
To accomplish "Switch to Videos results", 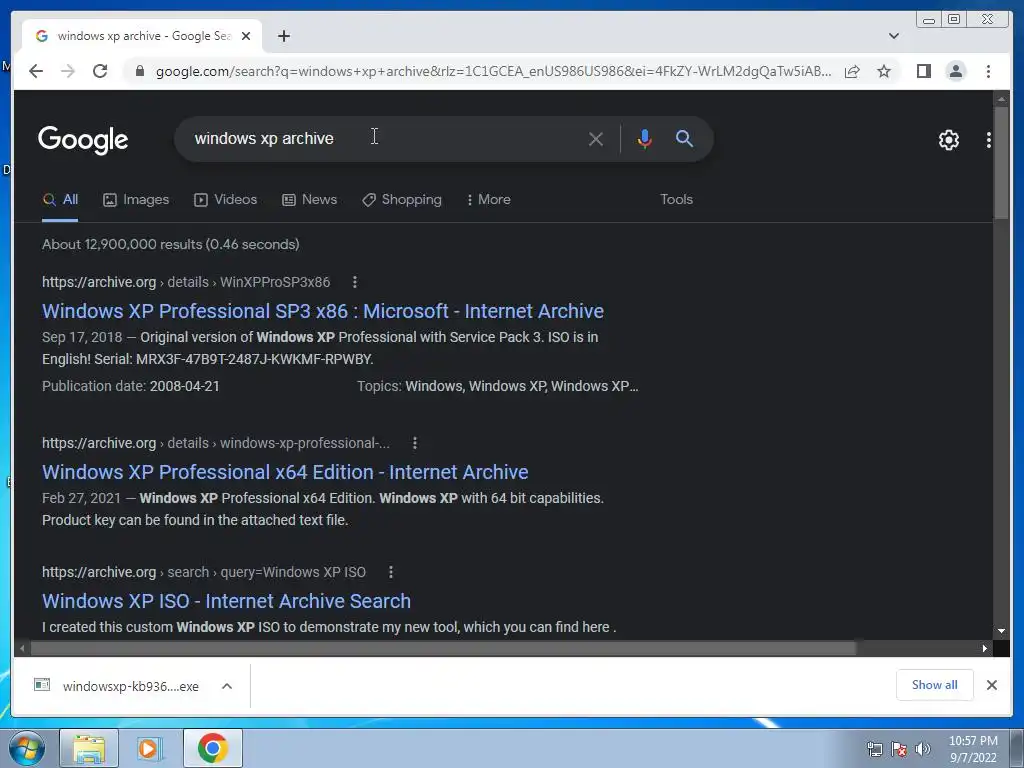I will pos(225,200).
